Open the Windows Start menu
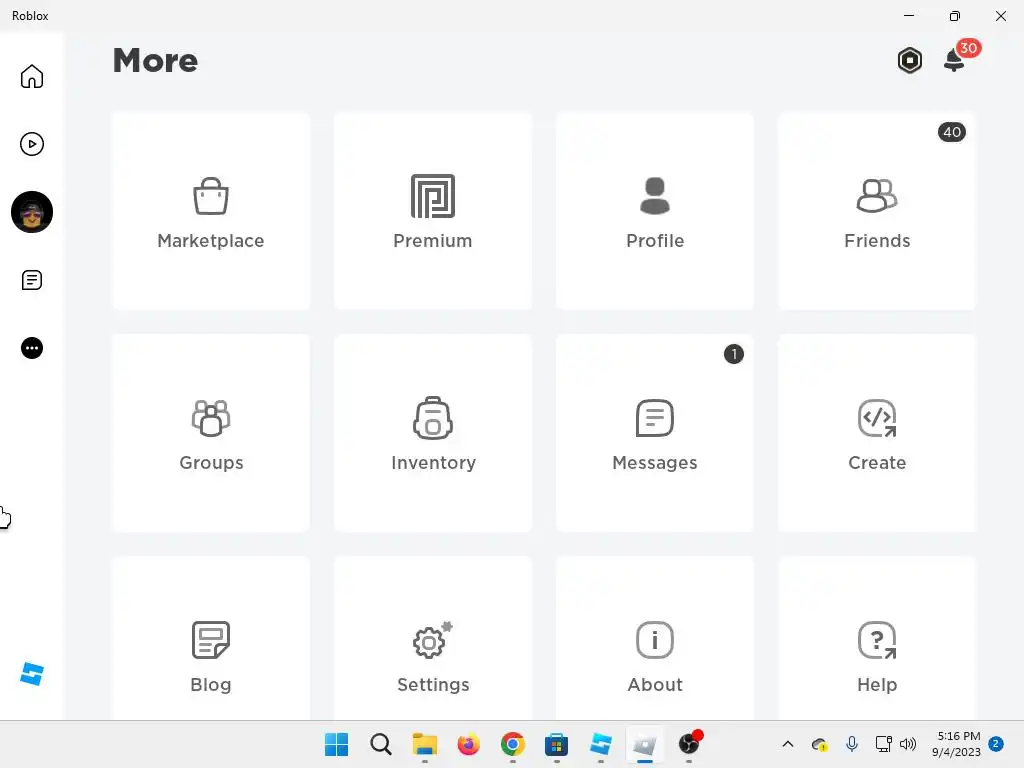The width and height of the screenshot is (1024, 768). tap(336, 744)
